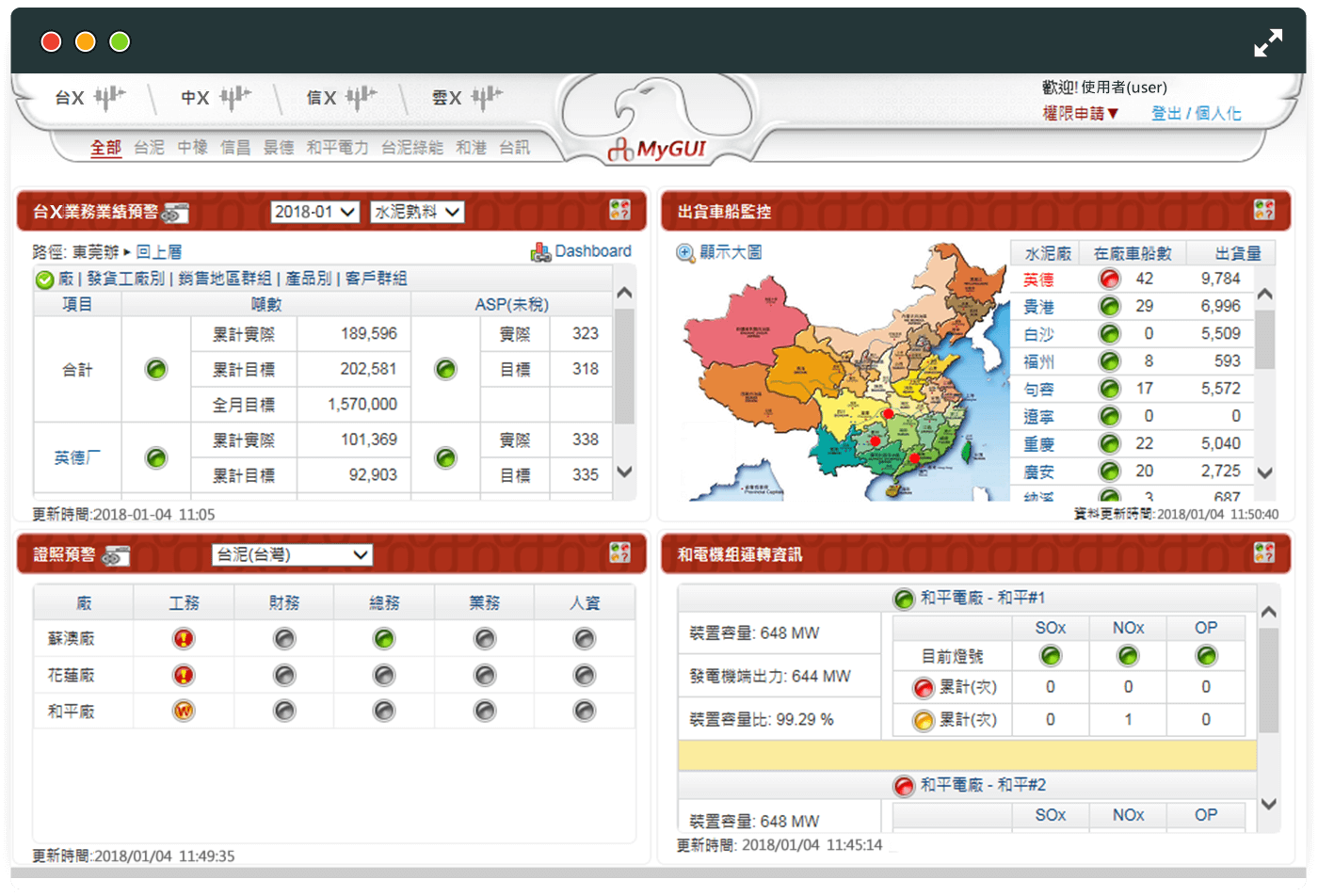Click magnifier icon beside 顯示大圖

point(685,252)
